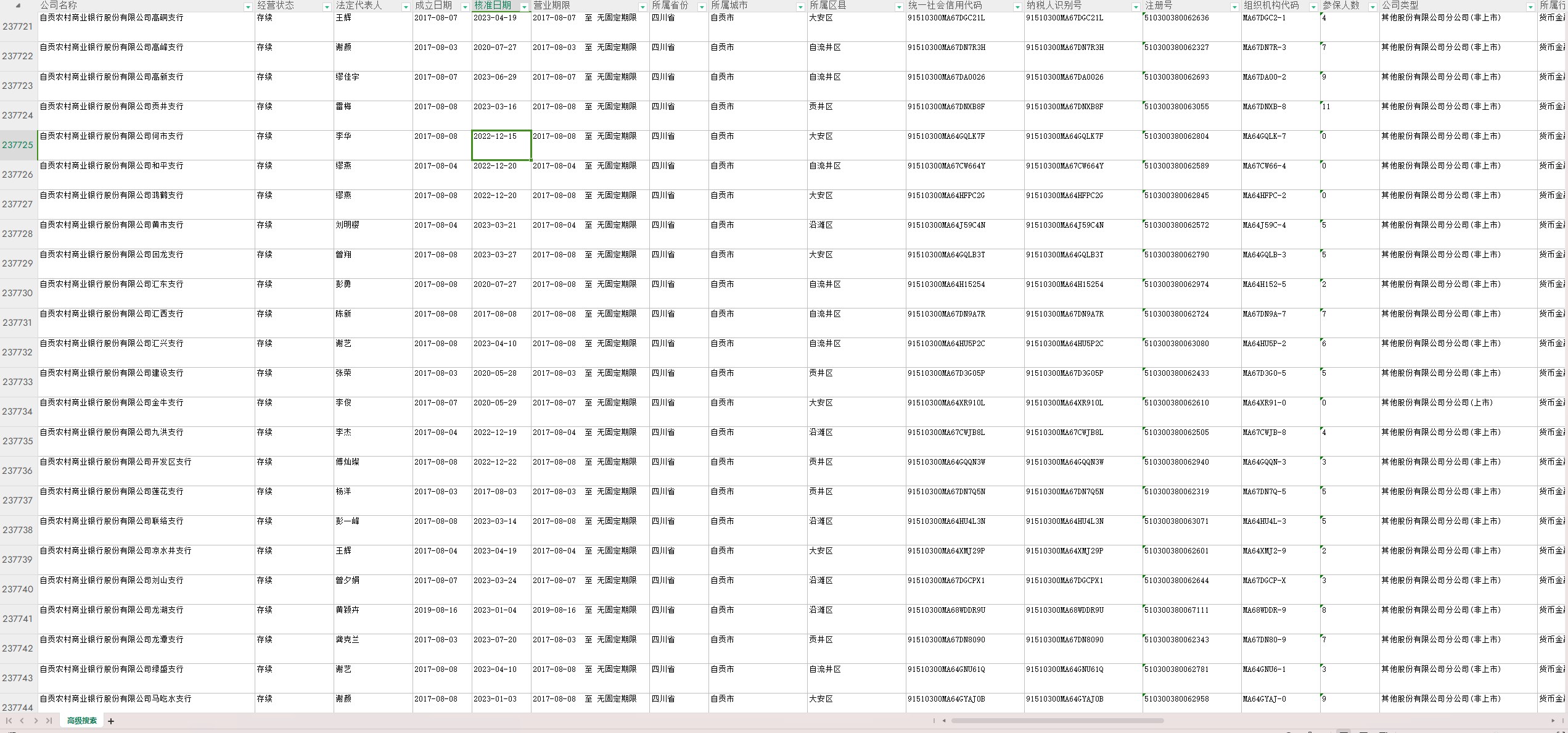Open the 营业期限 column filter dropdown
This screenshot has width=1568, height=733.
point(642,7)
